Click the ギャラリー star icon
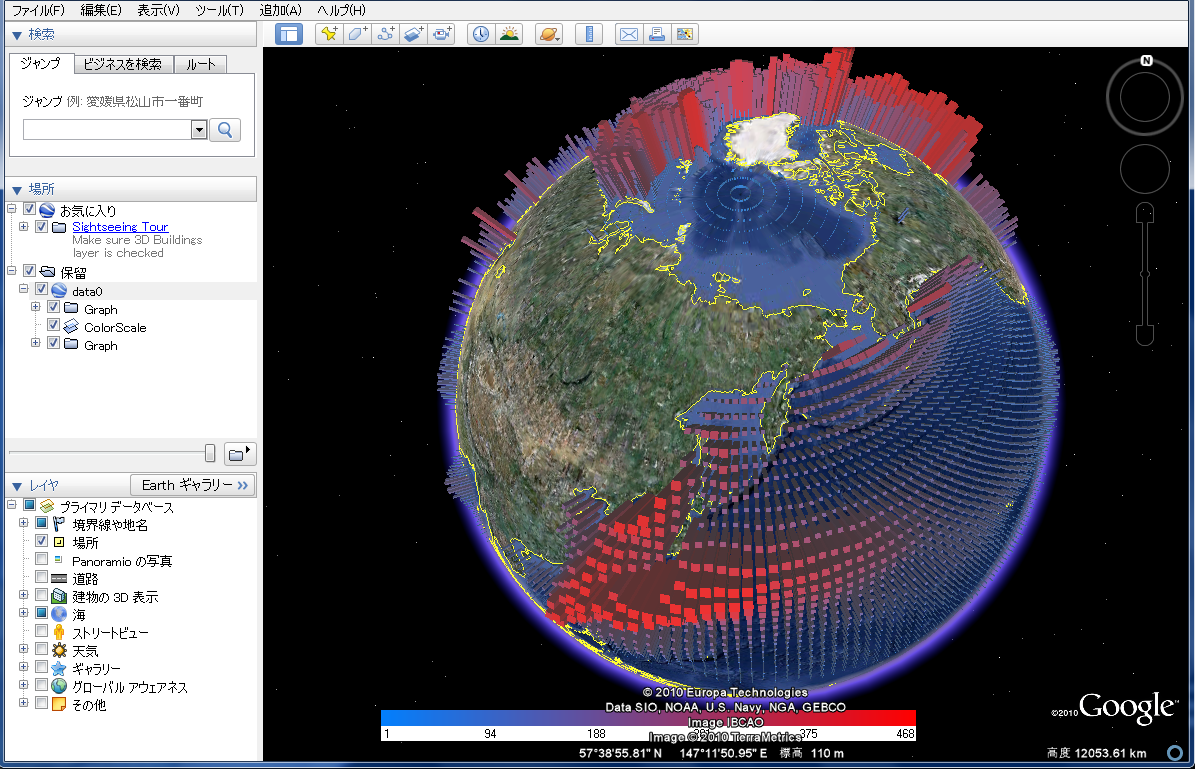This screenshot has height=769, width=1195. (59, 668)
